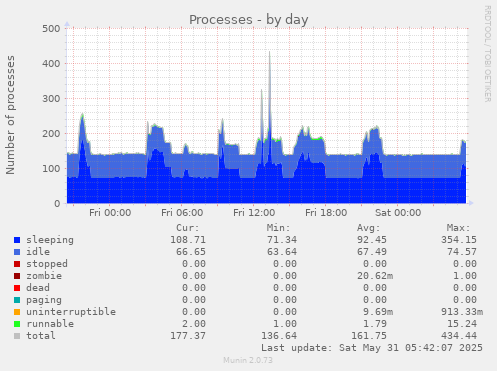
Task: Click sleeping average value 92.45
Action: 372,240
